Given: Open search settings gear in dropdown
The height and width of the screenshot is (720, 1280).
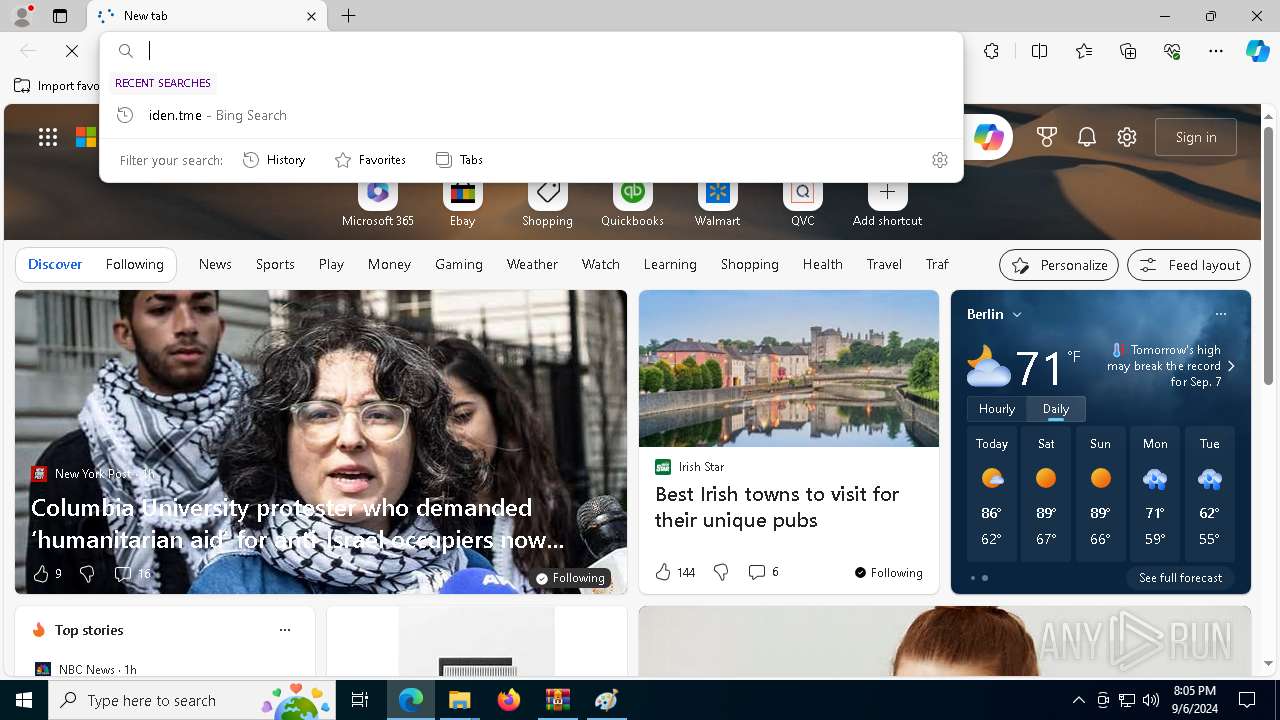Looking at the screenshot, I should (x=939, y=160).
